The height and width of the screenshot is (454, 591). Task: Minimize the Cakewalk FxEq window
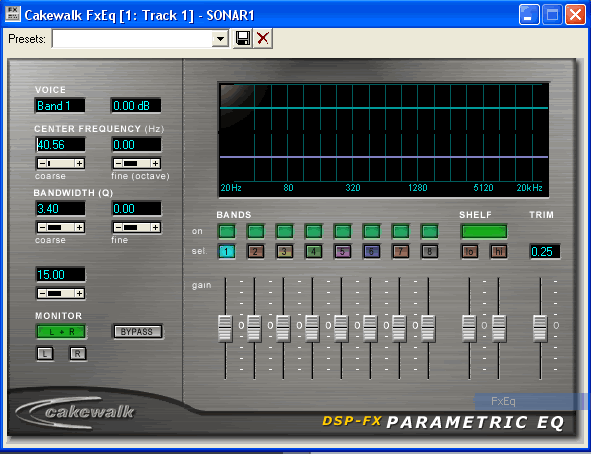click(x=529, y=15)
